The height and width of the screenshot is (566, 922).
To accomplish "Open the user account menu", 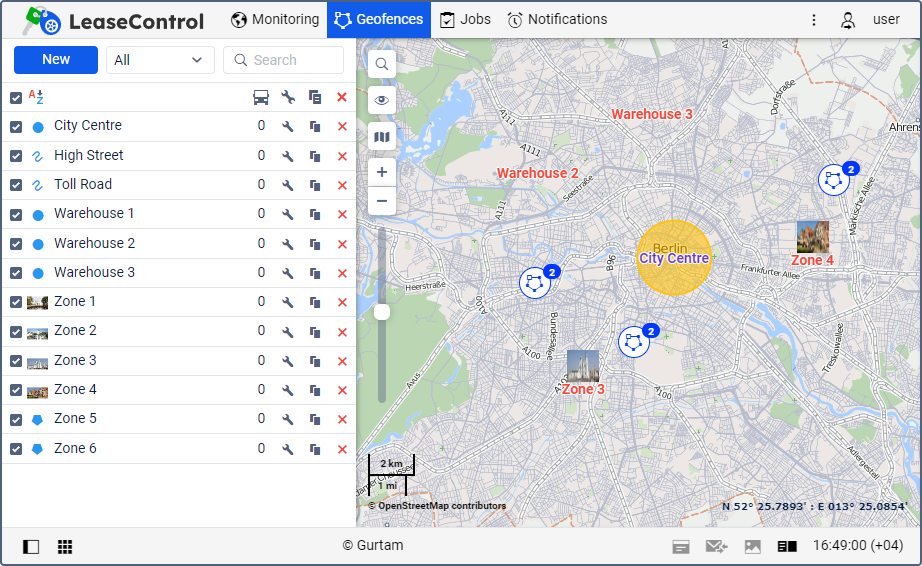I will pyautogui.click(x=871, y=20).
